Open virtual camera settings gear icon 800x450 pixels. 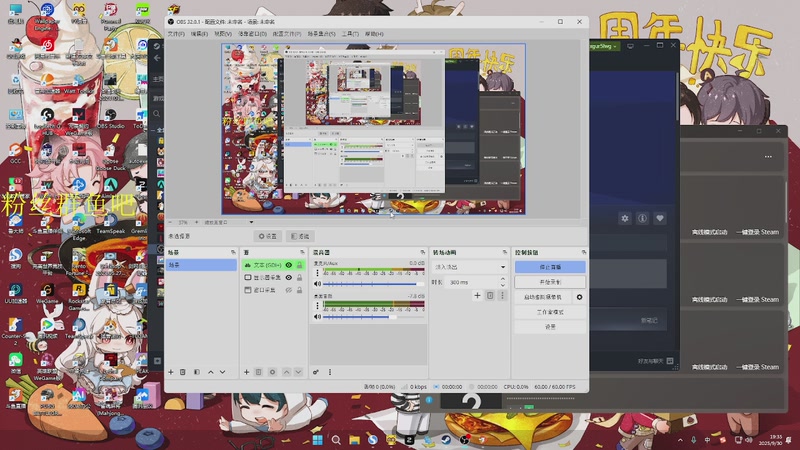tap(579, 297)
